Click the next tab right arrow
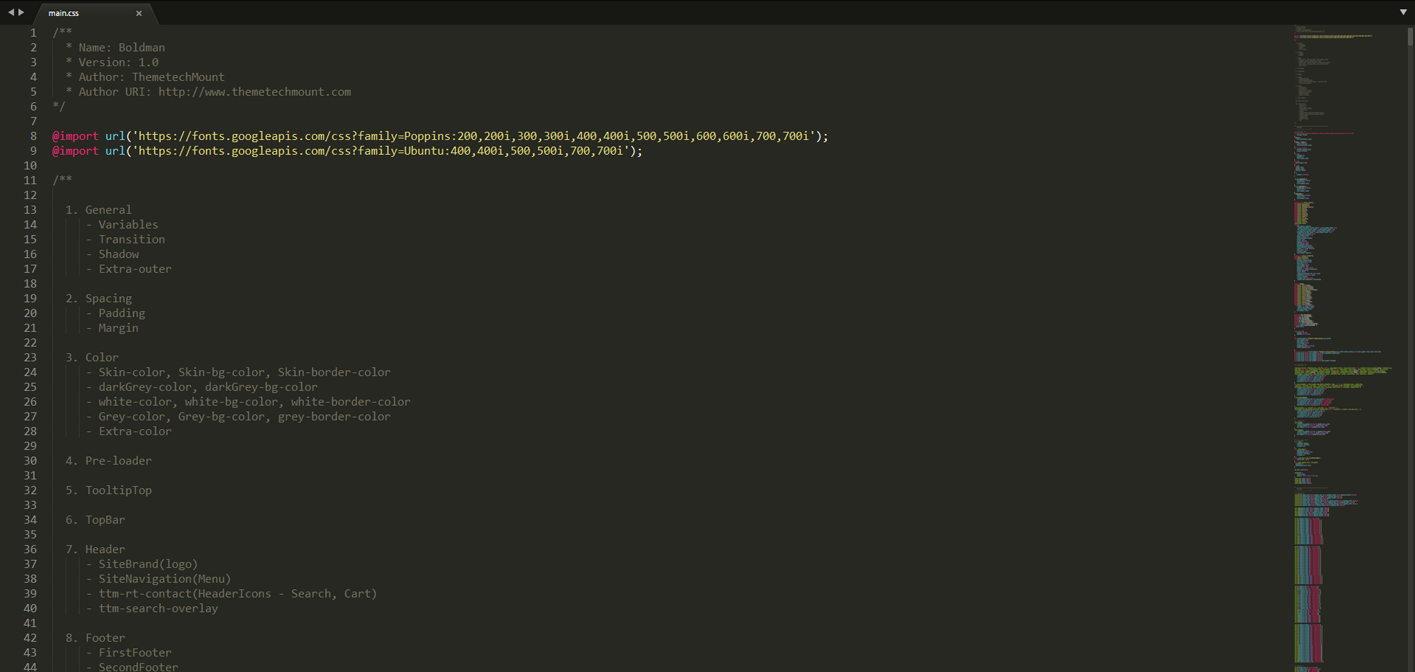Image resolution: width=1415 pixels, height=672 pixels. 21,13
